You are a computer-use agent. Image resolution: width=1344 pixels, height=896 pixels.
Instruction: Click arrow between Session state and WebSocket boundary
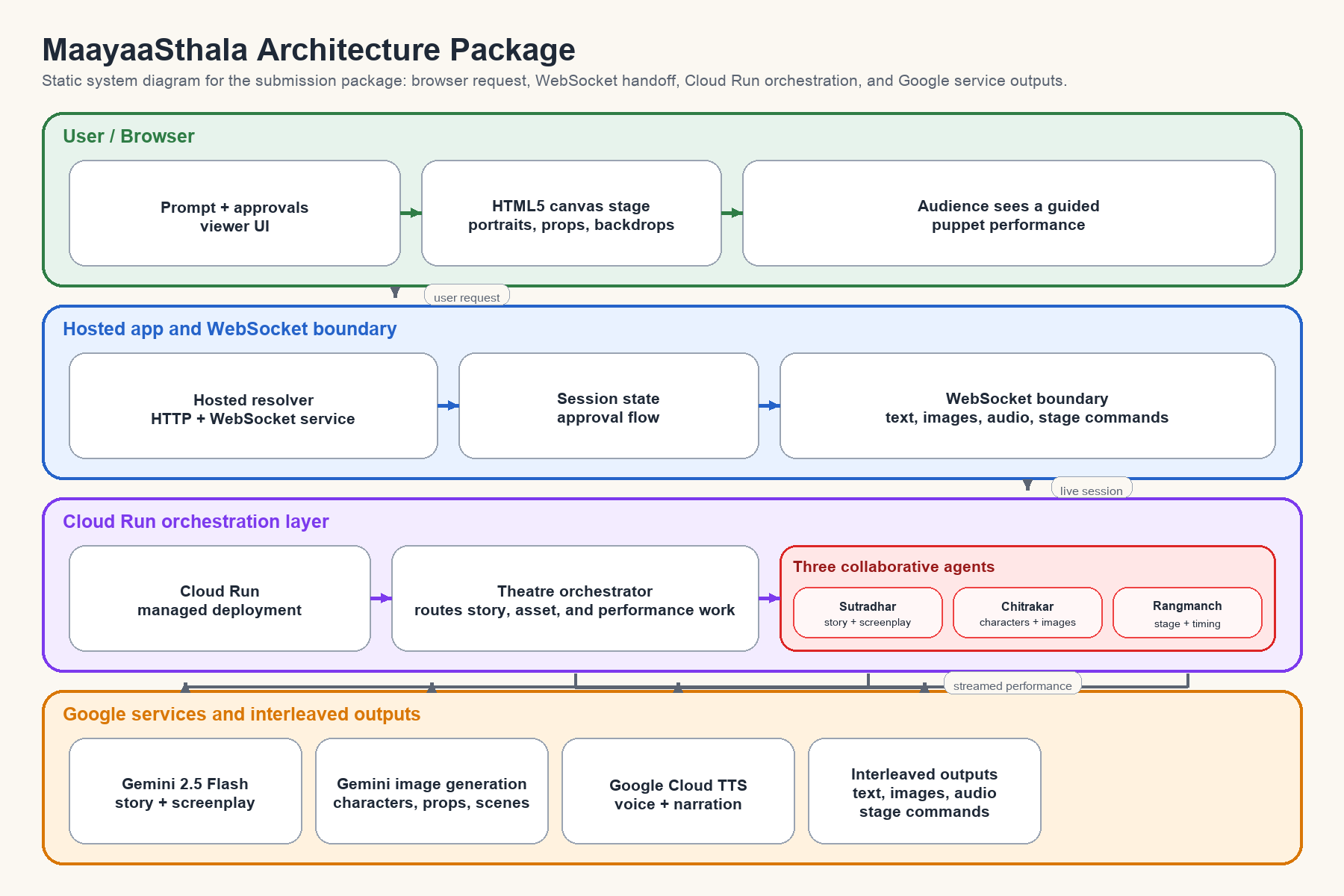pos(769,405)
